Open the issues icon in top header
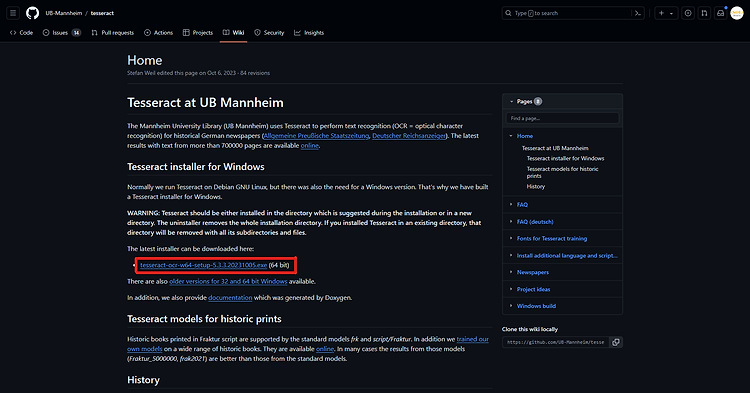 [x=688, y=13]
